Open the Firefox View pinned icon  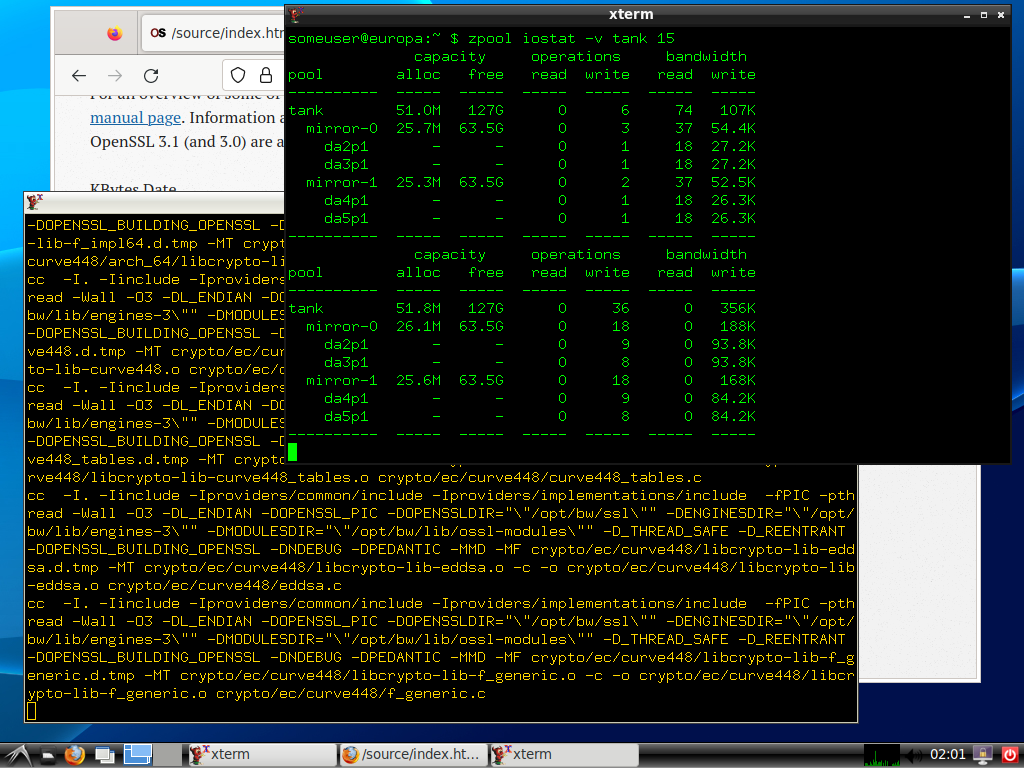[x=114, y=33]
